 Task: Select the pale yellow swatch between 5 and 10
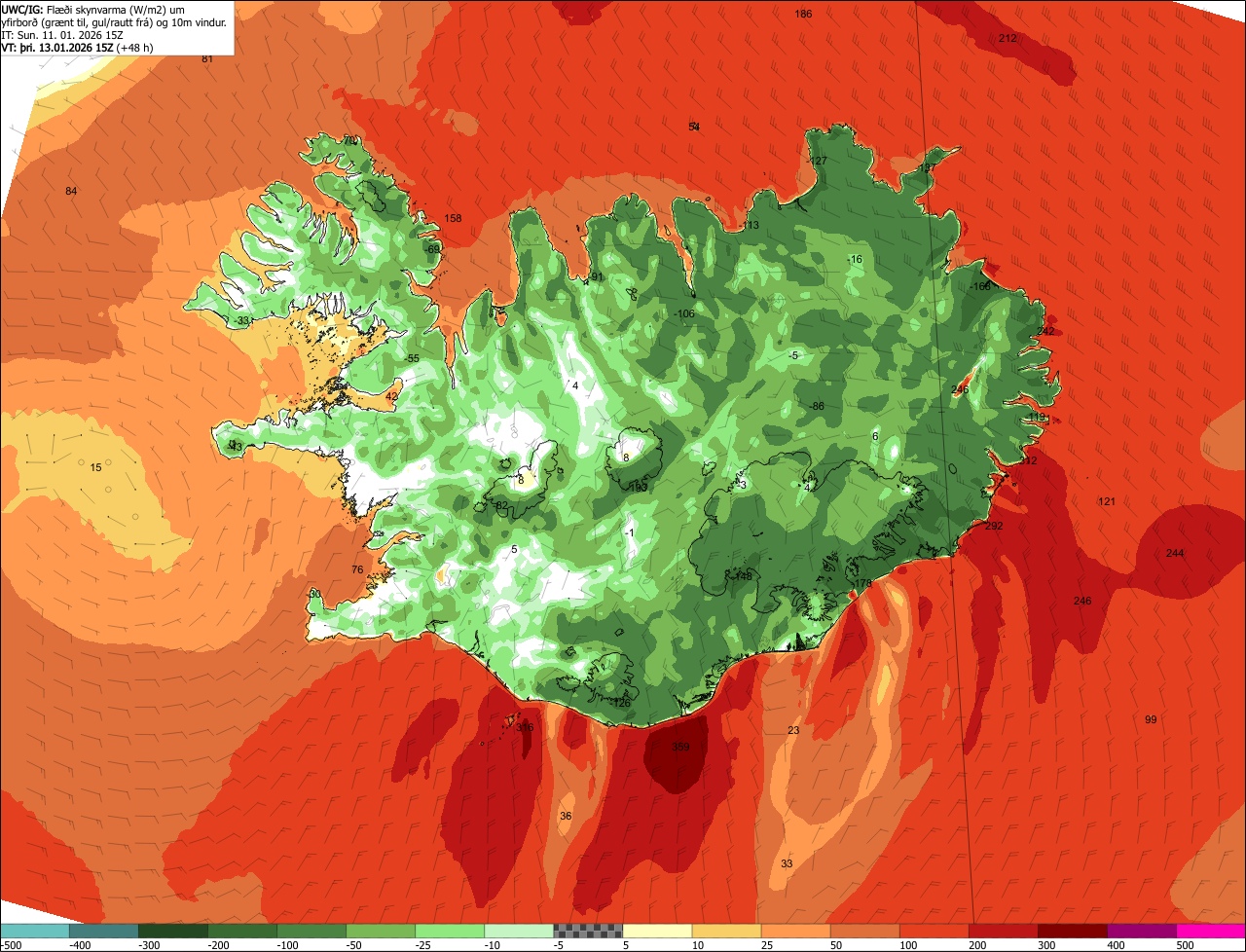[x=657, y=931]
